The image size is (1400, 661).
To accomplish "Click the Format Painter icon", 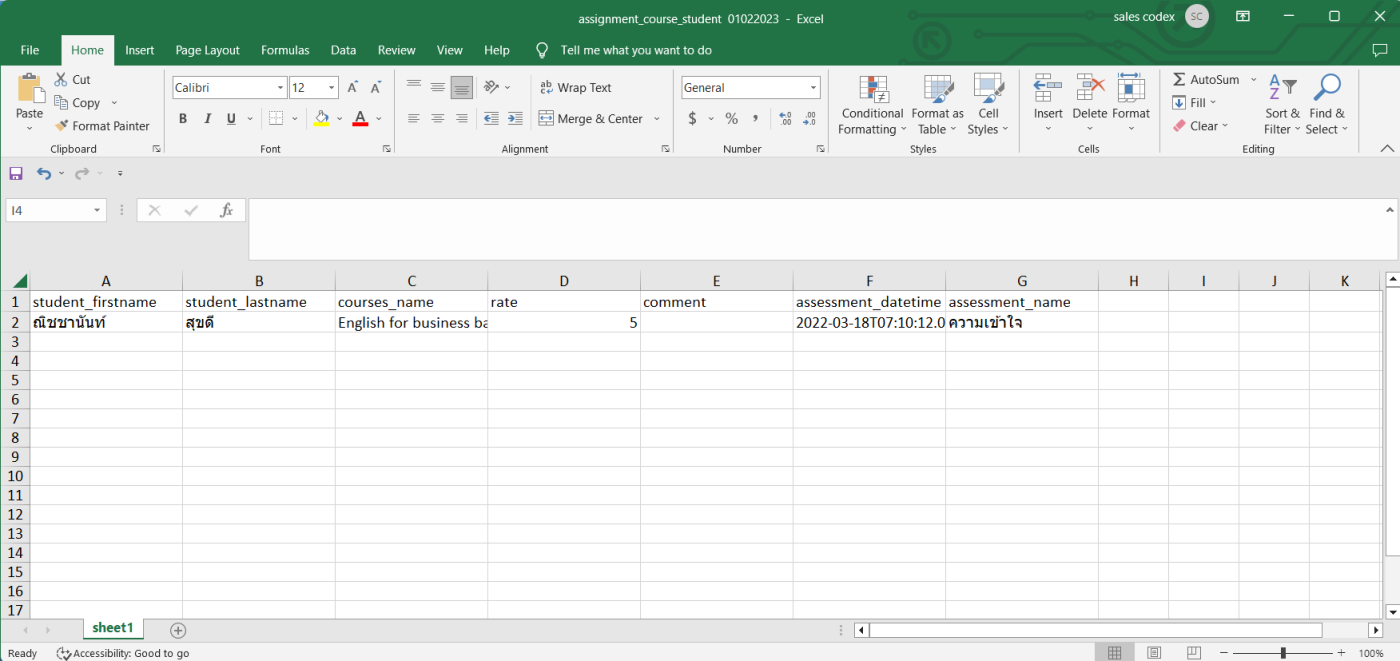I will coord(62,126).
